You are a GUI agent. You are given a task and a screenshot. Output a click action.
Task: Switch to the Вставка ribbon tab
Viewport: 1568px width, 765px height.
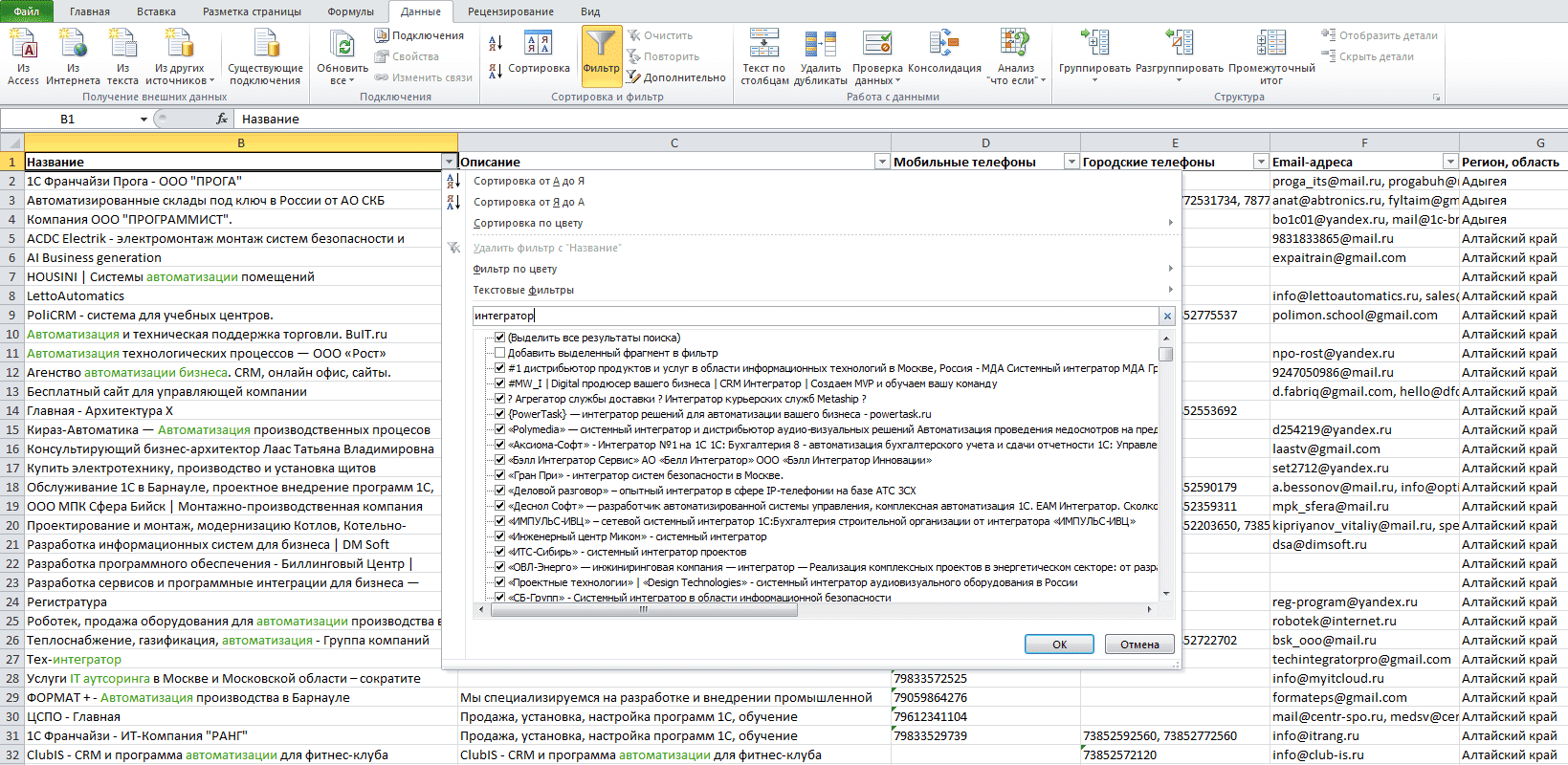point(156,11)
